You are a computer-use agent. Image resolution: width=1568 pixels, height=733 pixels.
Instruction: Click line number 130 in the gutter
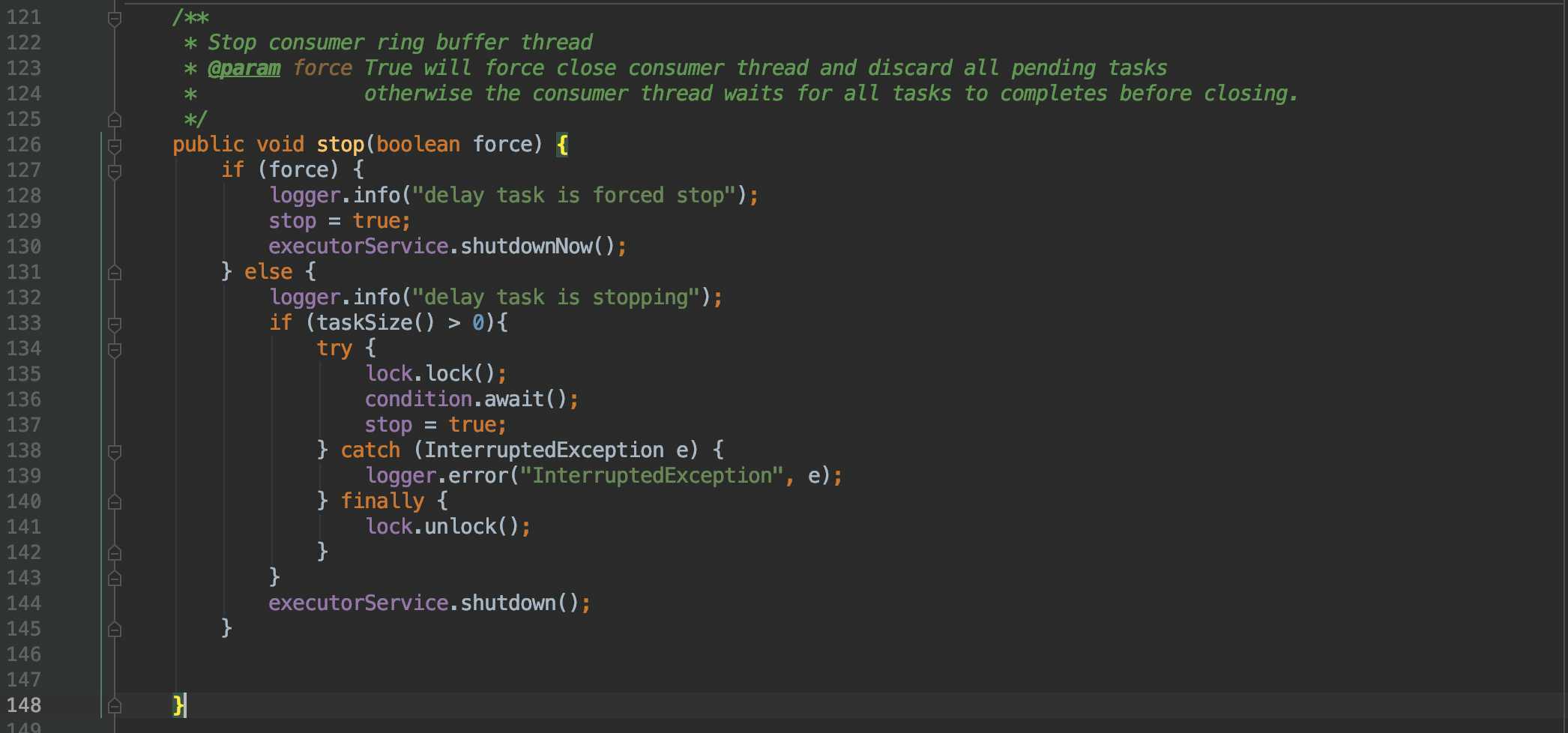click(24, 247)
